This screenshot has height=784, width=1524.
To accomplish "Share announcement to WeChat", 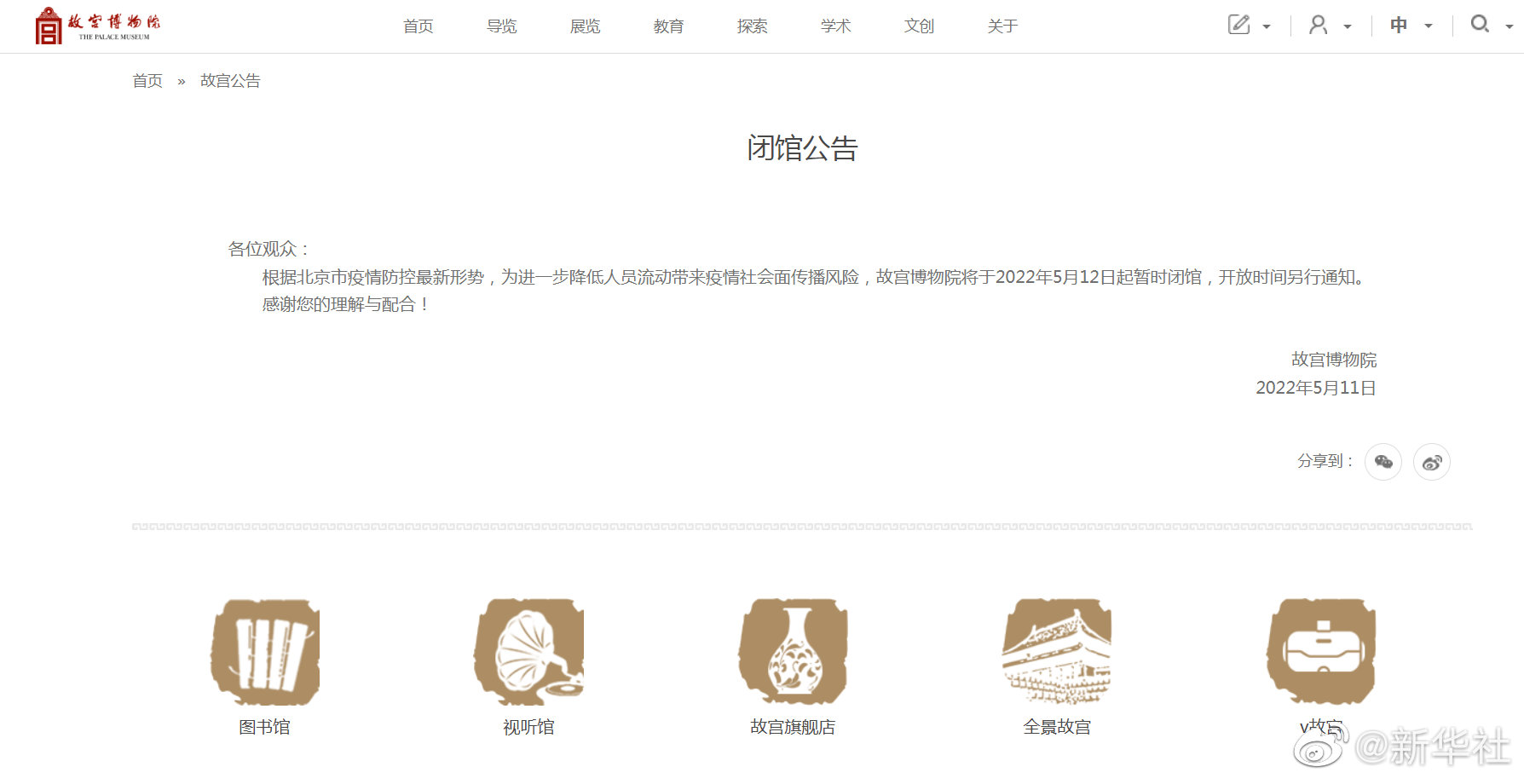I will (x=1383, y=462).
